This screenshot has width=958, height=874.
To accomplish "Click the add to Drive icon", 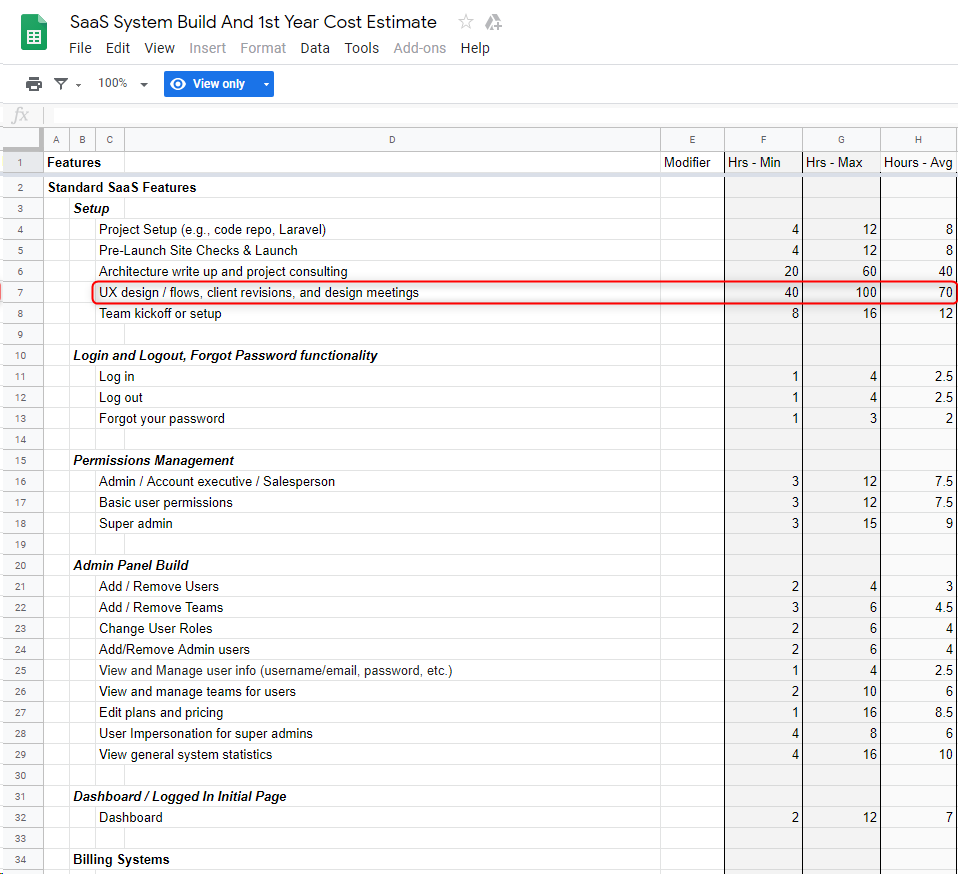I will 493,23.
